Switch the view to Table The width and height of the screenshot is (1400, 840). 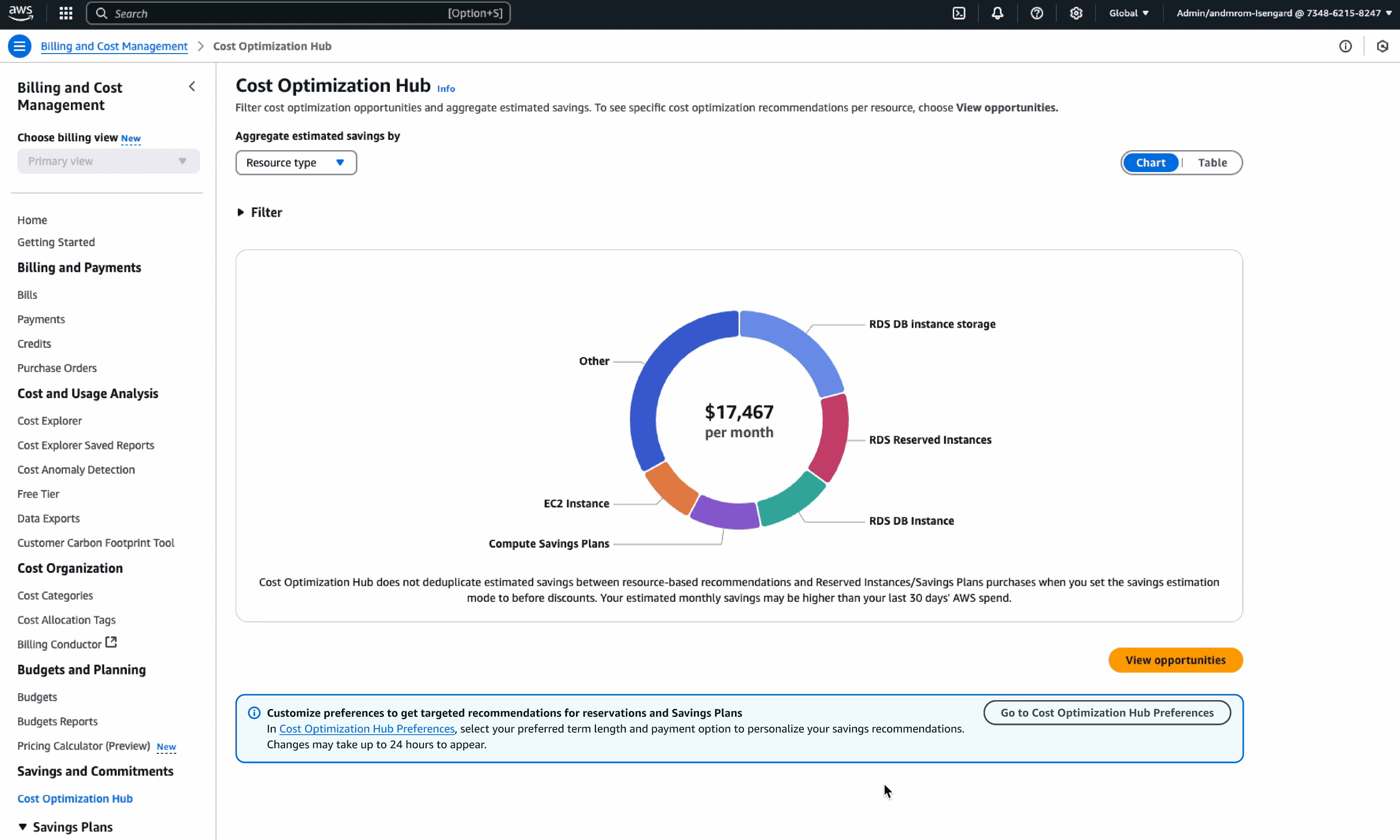pyautogui.click(x=1212, y=163)
